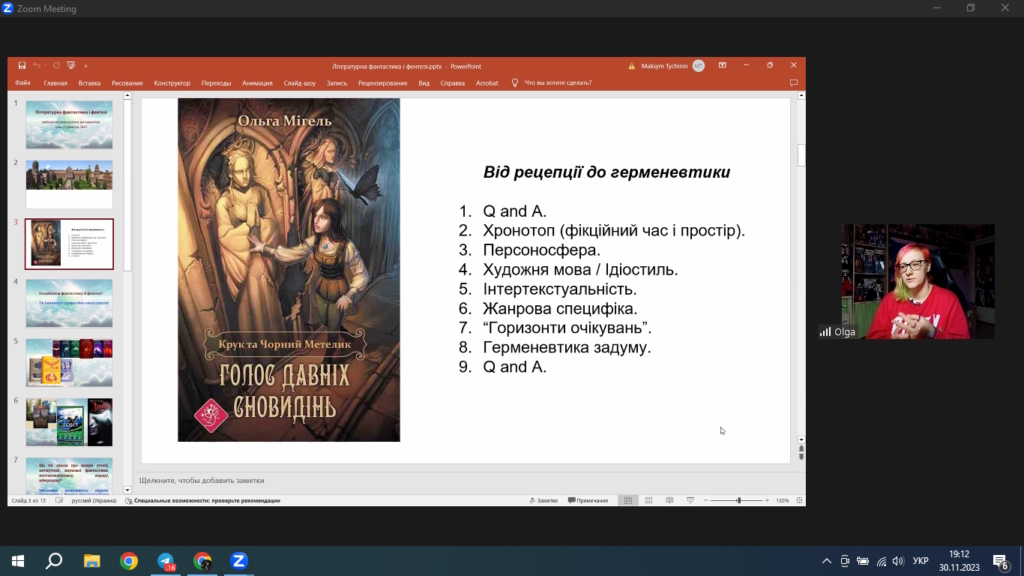This screenshot has height=576, width=1024.
Task: Show hidden icons chevron in system tray
Action: coord(826,561)
